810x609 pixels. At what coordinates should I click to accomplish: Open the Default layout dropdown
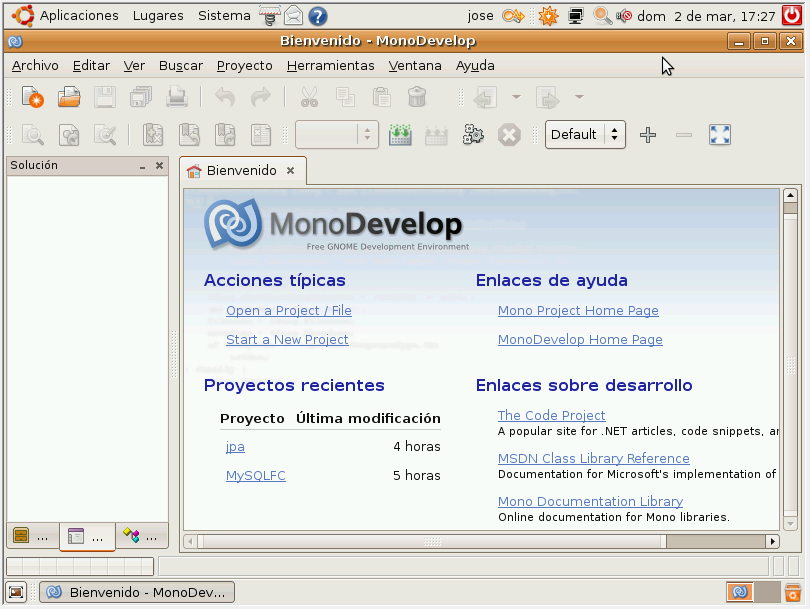[585, 135]
